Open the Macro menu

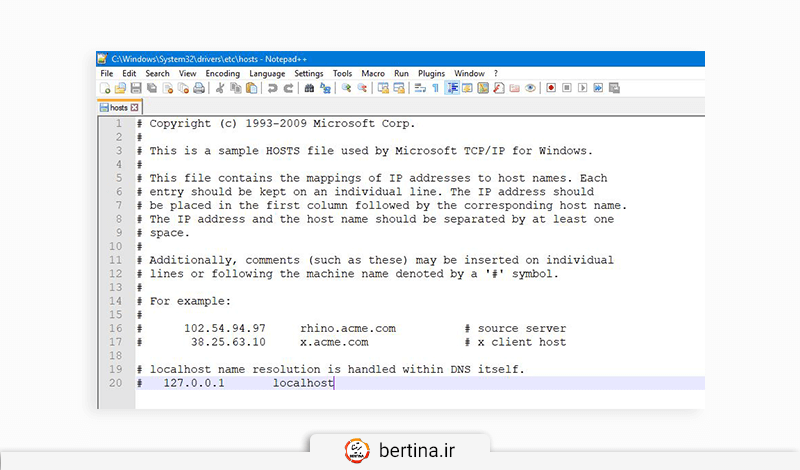pyautogui.click(x=373, y=73)
